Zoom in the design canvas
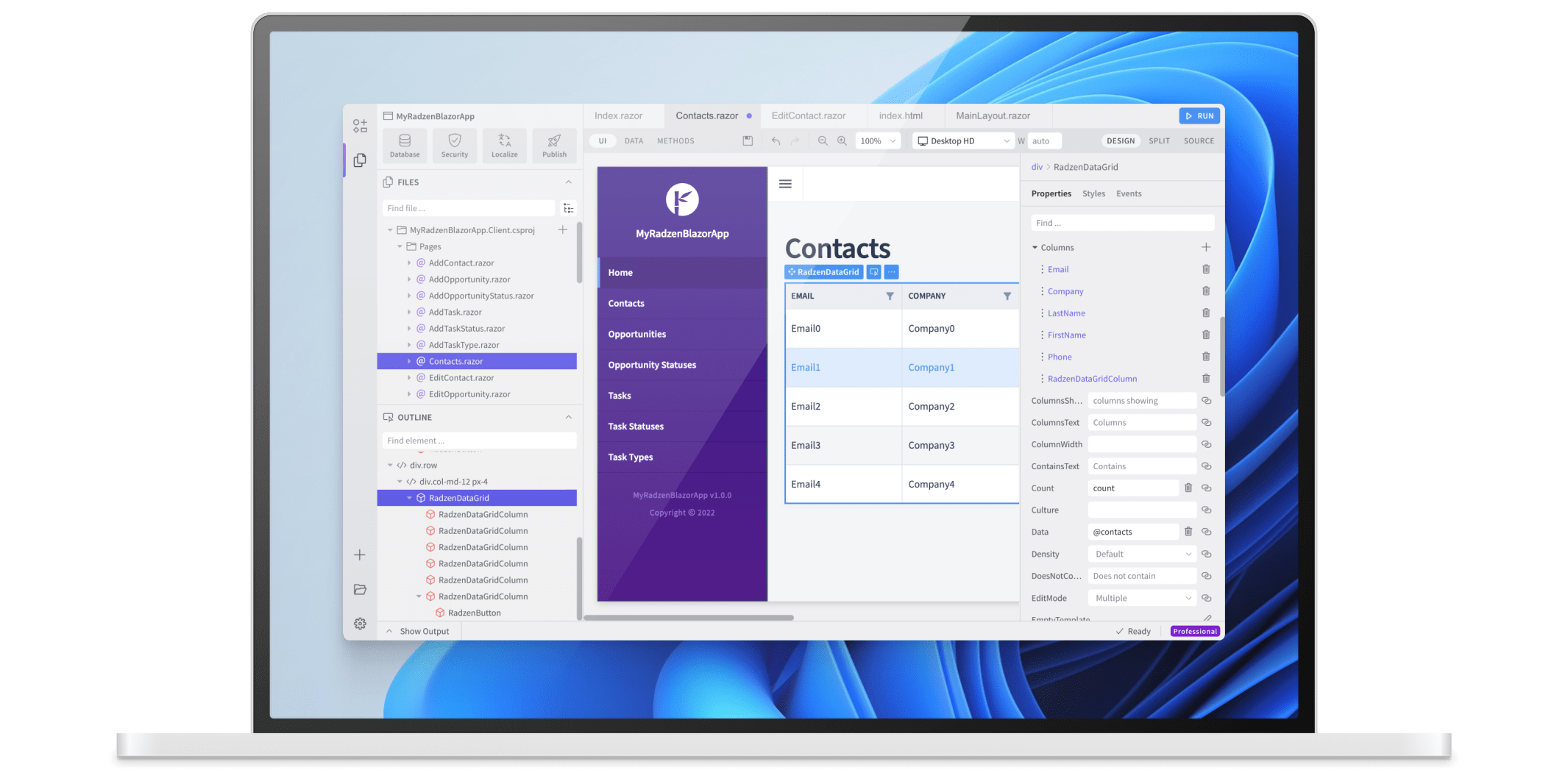The width and height of the screenshot is (1568, 784). coord(842,140)
